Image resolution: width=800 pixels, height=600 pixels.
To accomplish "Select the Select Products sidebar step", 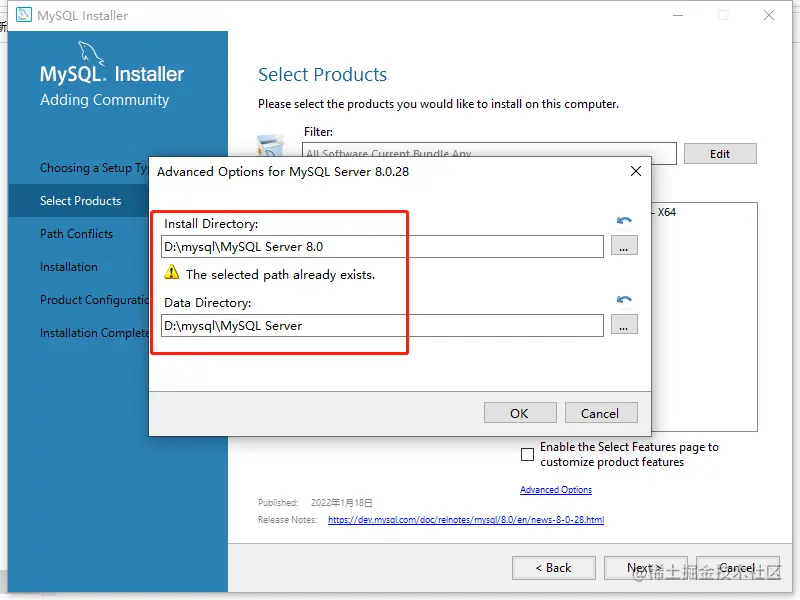I will click(x=81, y=201).
